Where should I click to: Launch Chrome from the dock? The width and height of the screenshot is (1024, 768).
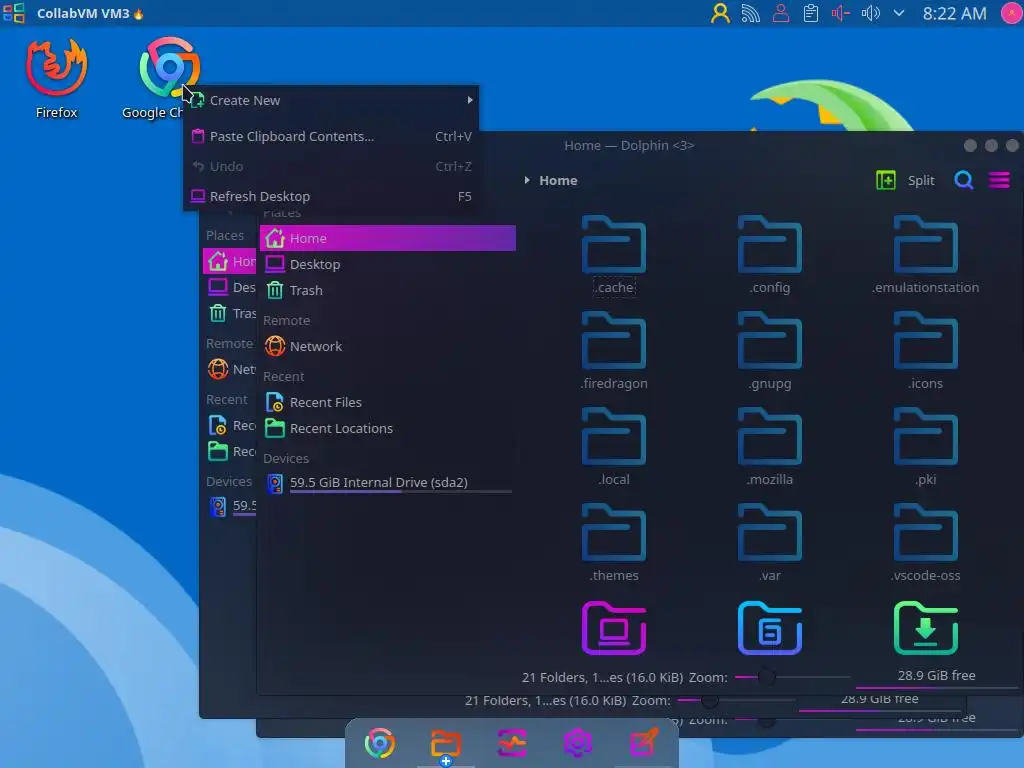tap(379, 743)
